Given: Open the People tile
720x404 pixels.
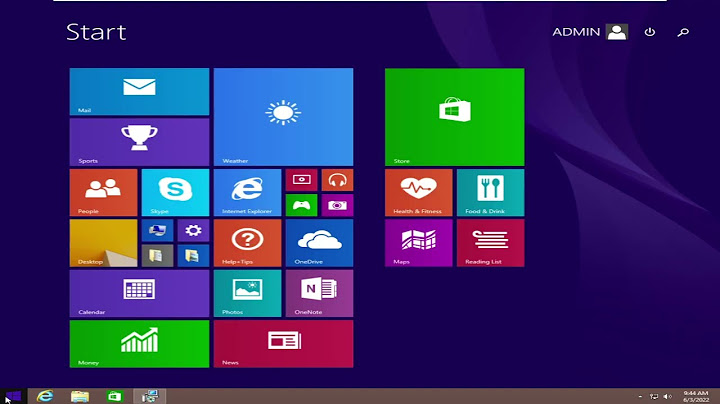Looking at the screenshot, I should [x=103, y=192].
